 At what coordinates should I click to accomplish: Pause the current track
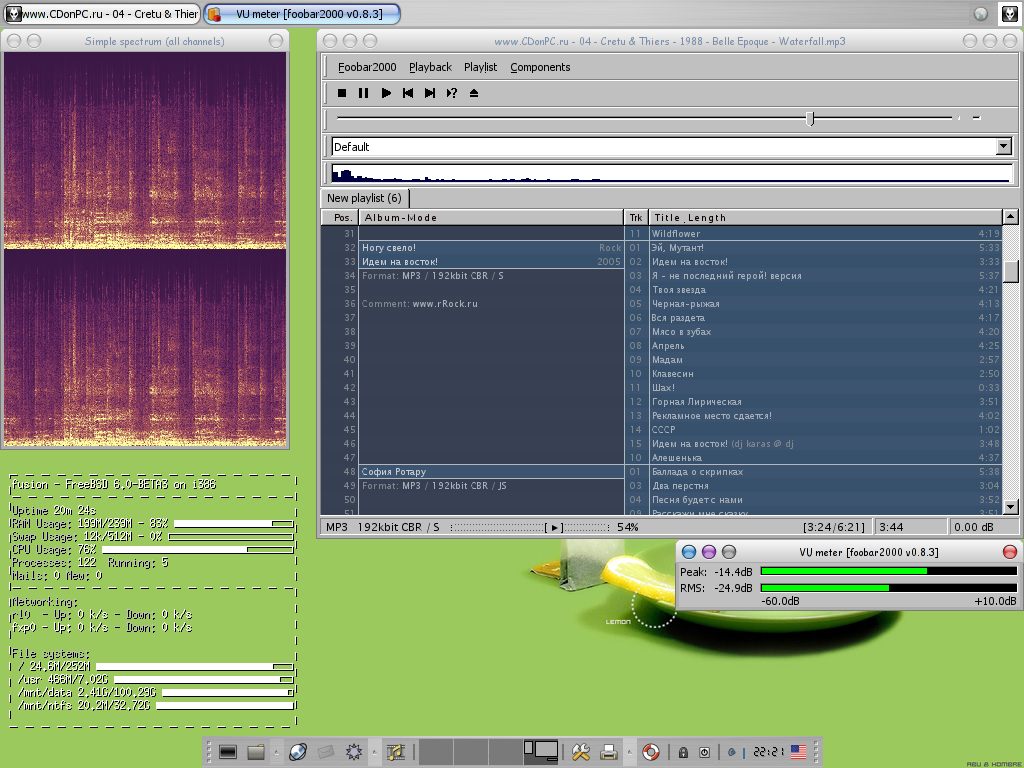[363, 93]
